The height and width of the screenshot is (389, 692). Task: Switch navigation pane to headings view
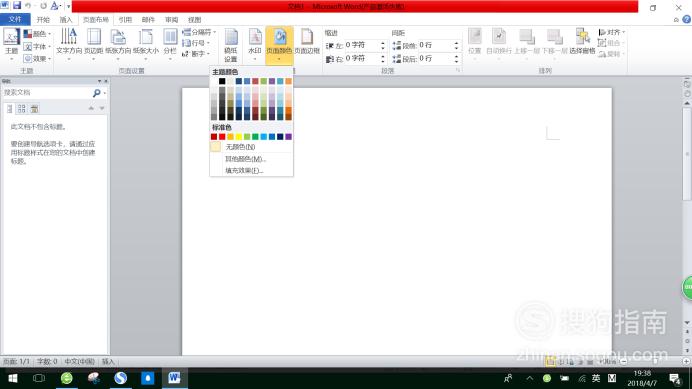click(x=10, y=108)
